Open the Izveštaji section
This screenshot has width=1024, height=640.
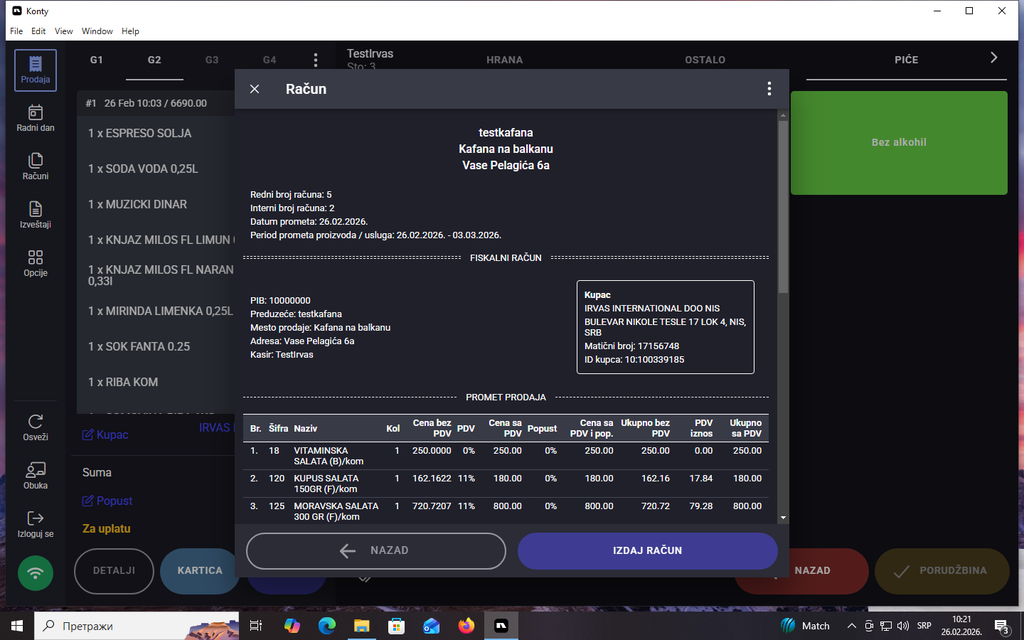(35, 215)
